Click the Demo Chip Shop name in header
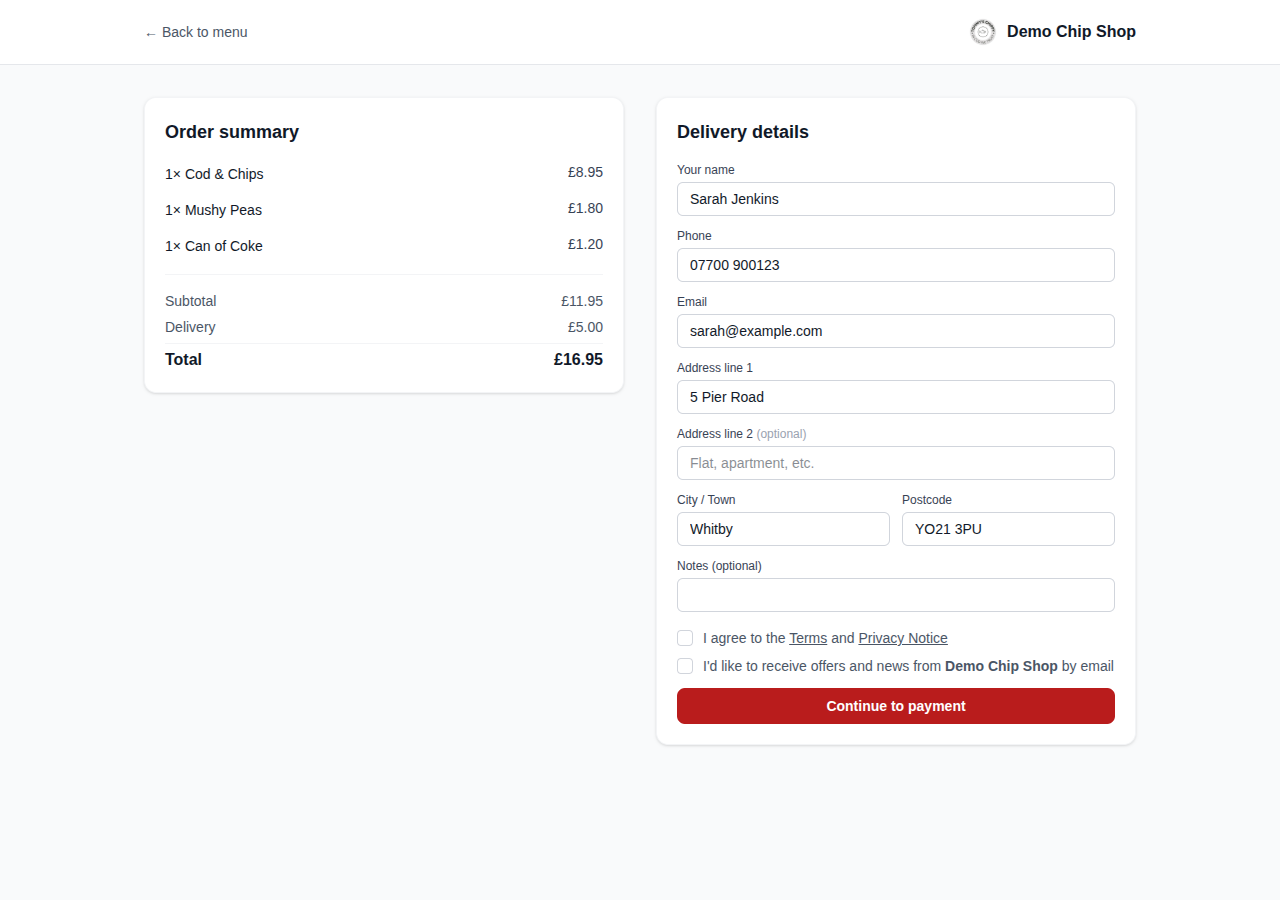Viewport: 1280px width, 900px height. click(x=1071, y=32)
